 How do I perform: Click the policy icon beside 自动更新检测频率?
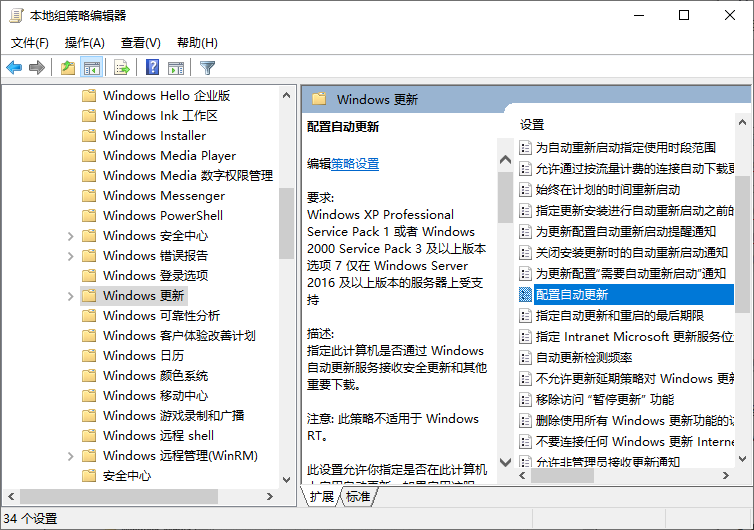526,357
